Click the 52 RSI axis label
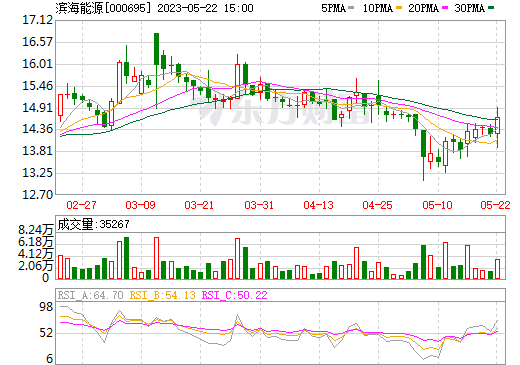The width and height of the screenshot is (520, 365). click(46, 333)
